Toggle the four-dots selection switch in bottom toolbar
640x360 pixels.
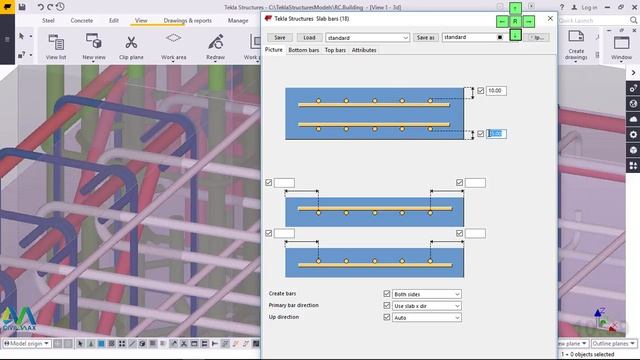point(122,344)
